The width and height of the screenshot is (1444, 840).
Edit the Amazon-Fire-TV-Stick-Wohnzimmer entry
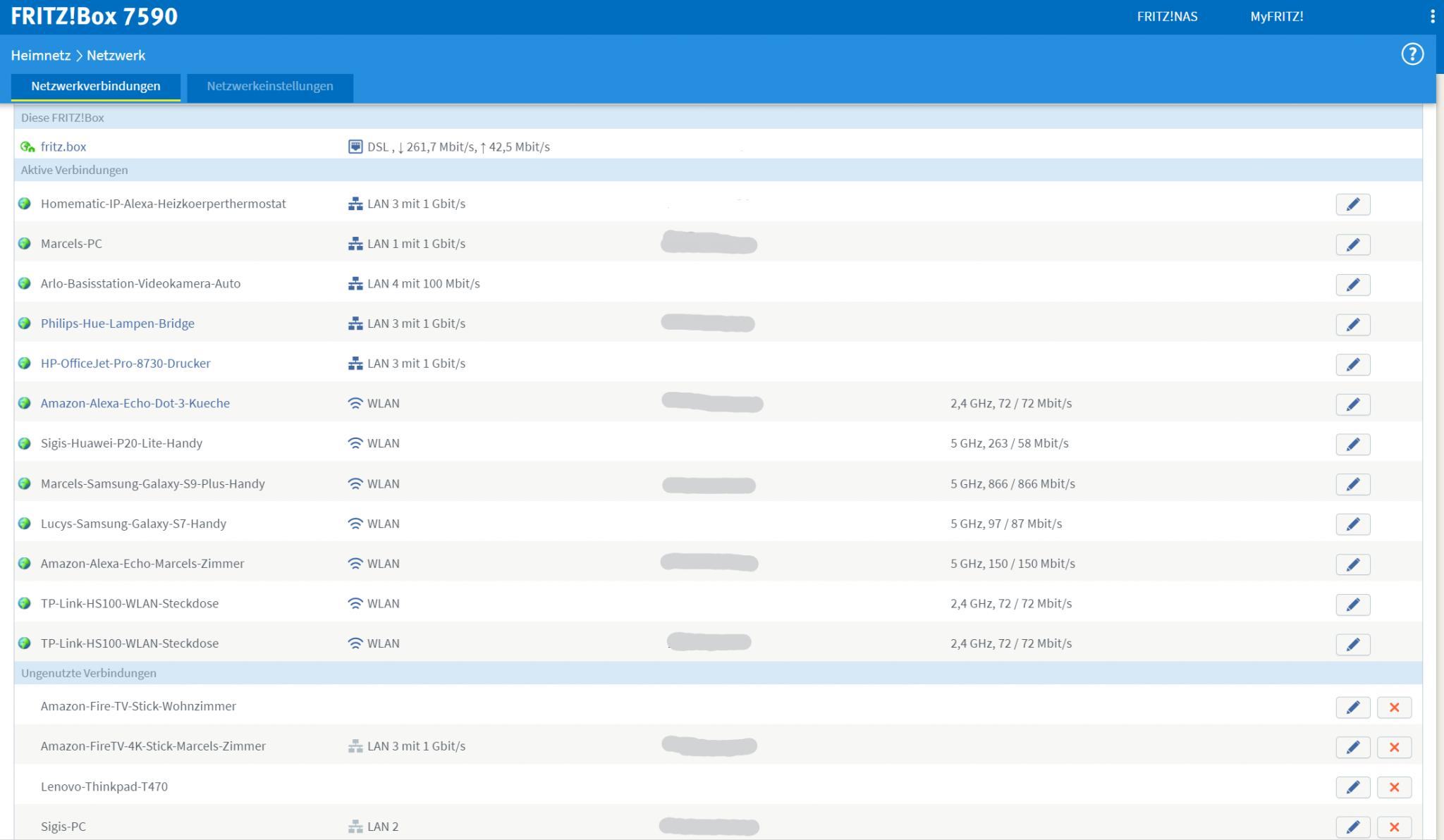point(1352,707)
